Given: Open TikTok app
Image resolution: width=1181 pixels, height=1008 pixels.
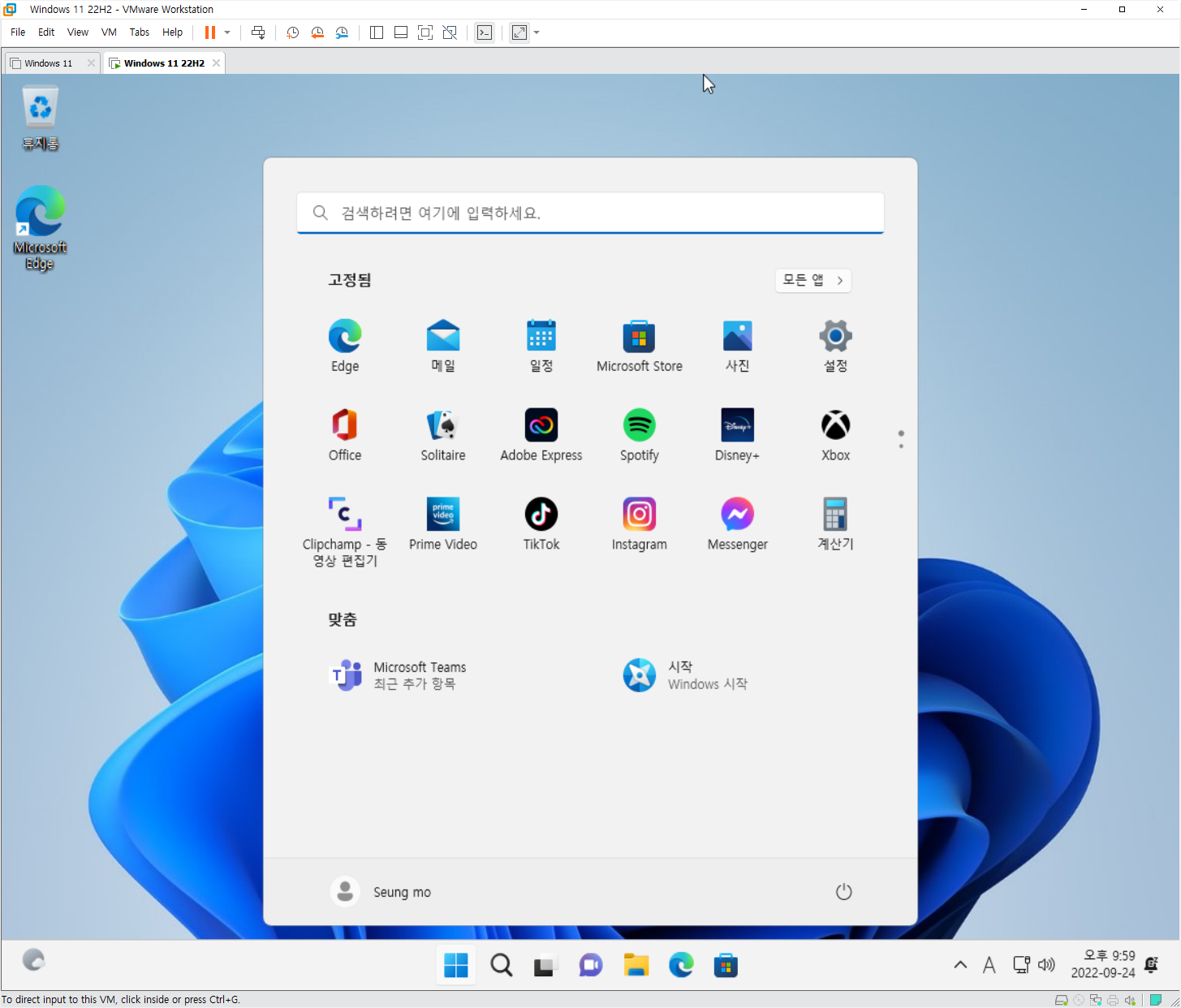Looking at the screenshot, I should [541, 523].
